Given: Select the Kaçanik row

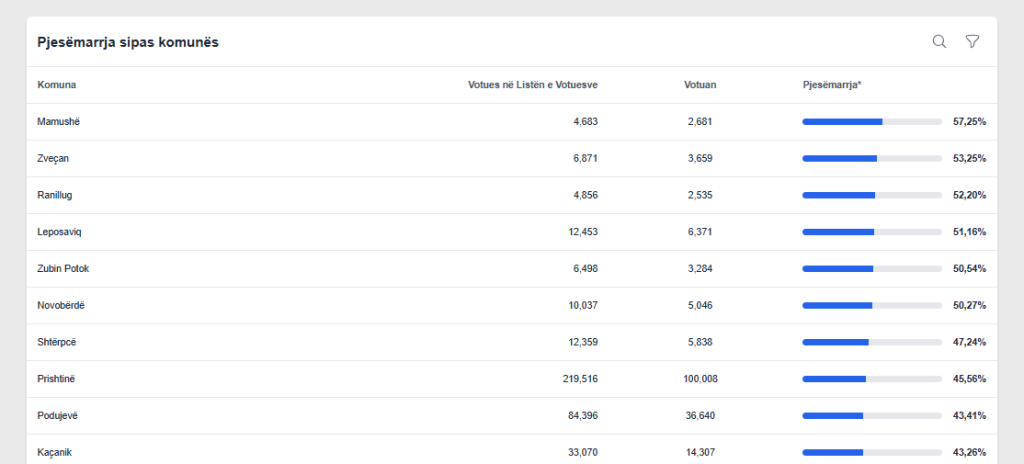Looking at the screenshot, I should click(56, 452).
